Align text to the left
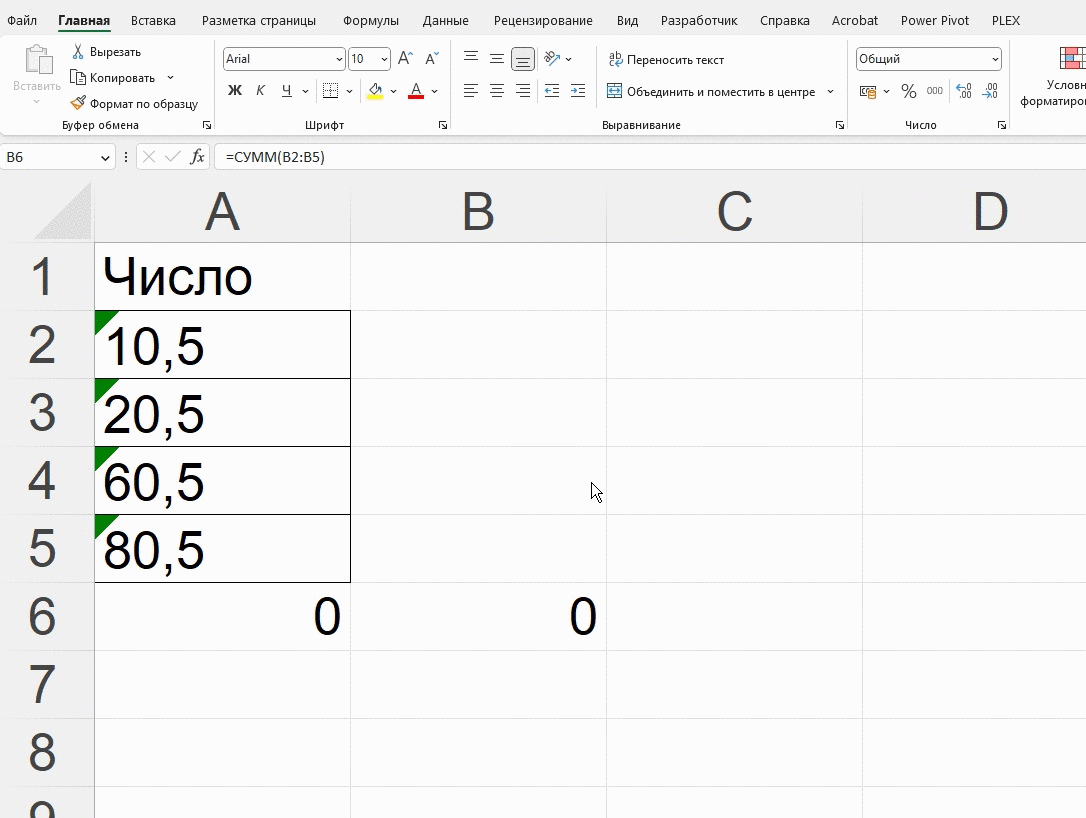Viewport: 1086px width, 818px height. click(x=471, y=91)
